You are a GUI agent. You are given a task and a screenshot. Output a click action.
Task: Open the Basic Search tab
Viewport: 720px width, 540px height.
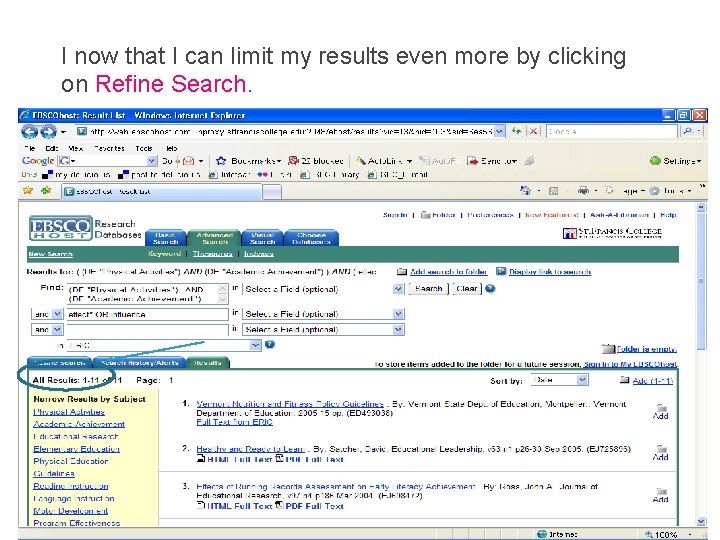(x=166, y=238)
